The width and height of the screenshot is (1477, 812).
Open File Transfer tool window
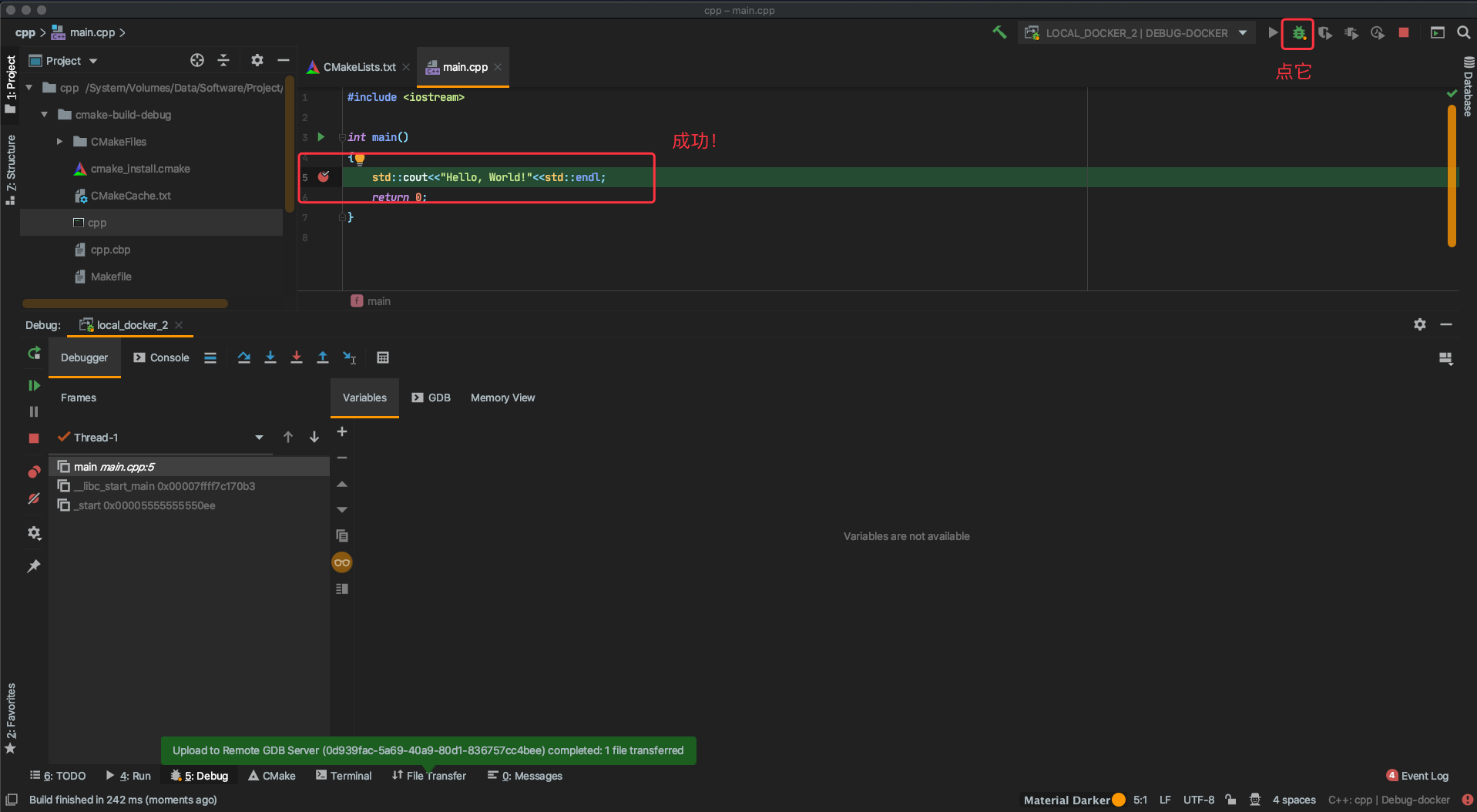point(429,776)
